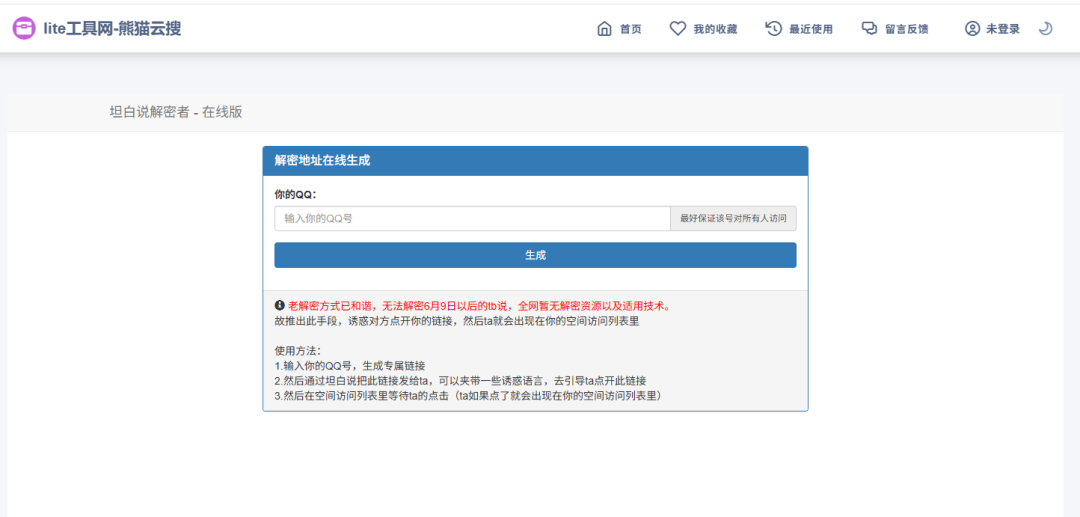1080x517 pixels.
Task: Click the 最好保证该号对所有人访问 addon label
Action: click(733, 218)
